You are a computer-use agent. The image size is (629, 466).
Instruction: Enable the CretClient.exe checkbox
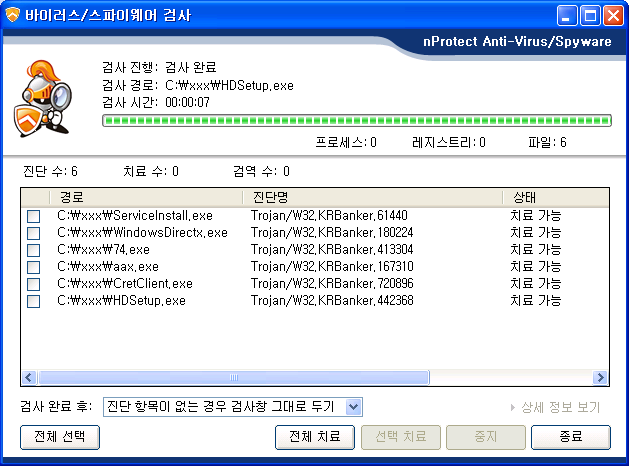[33, 284]
